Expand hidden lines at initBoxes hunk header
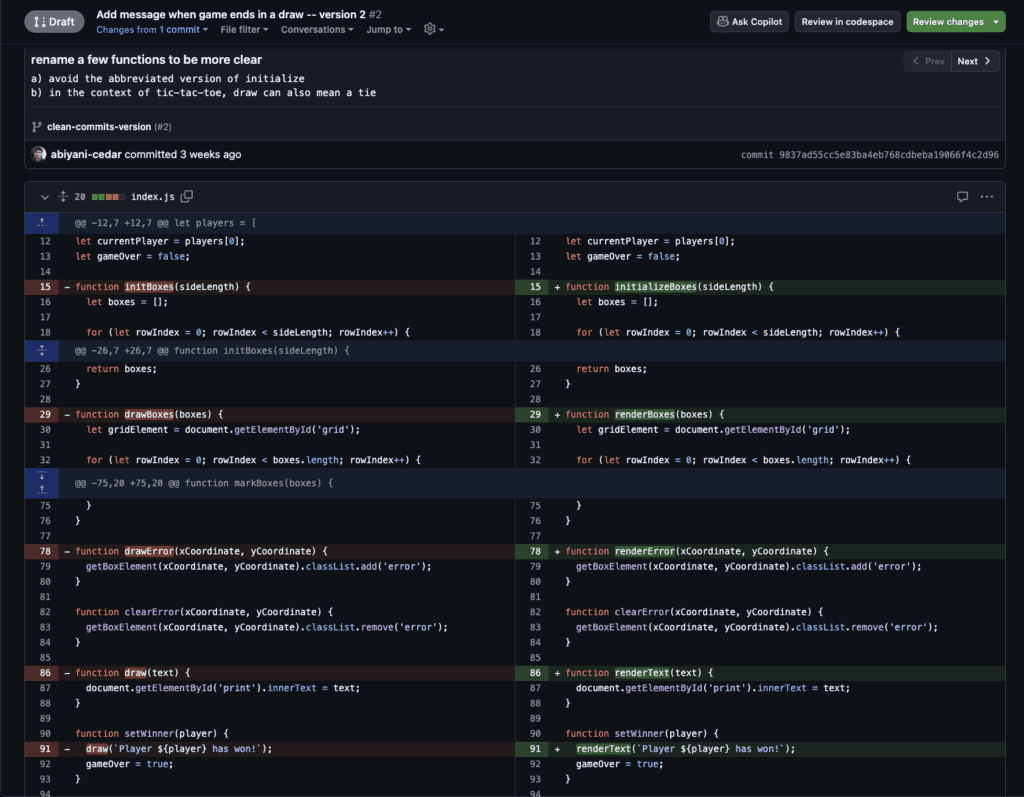Viewport: 1024px width, 797px height. (42, 351)
